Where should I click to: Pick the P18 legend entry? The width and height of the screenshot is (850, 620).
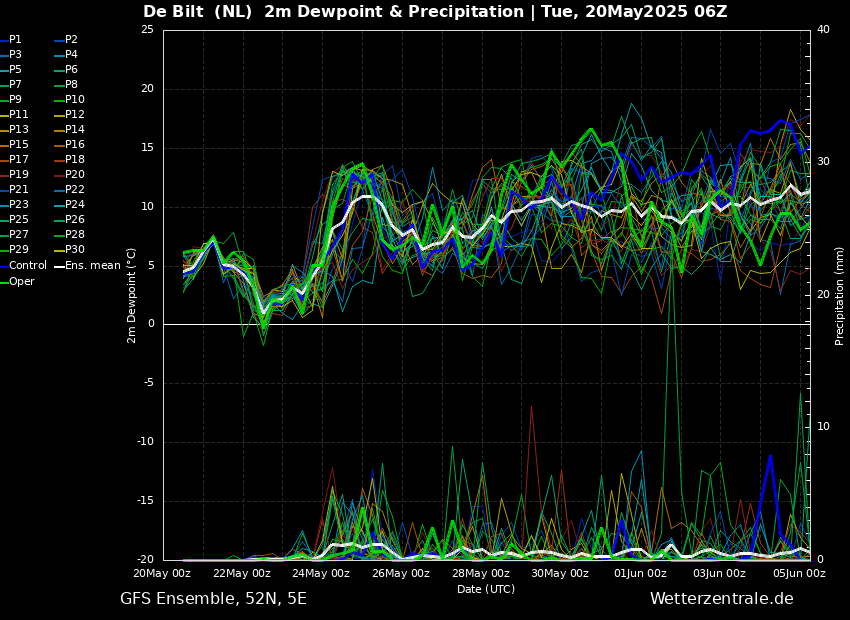(70, 159)
